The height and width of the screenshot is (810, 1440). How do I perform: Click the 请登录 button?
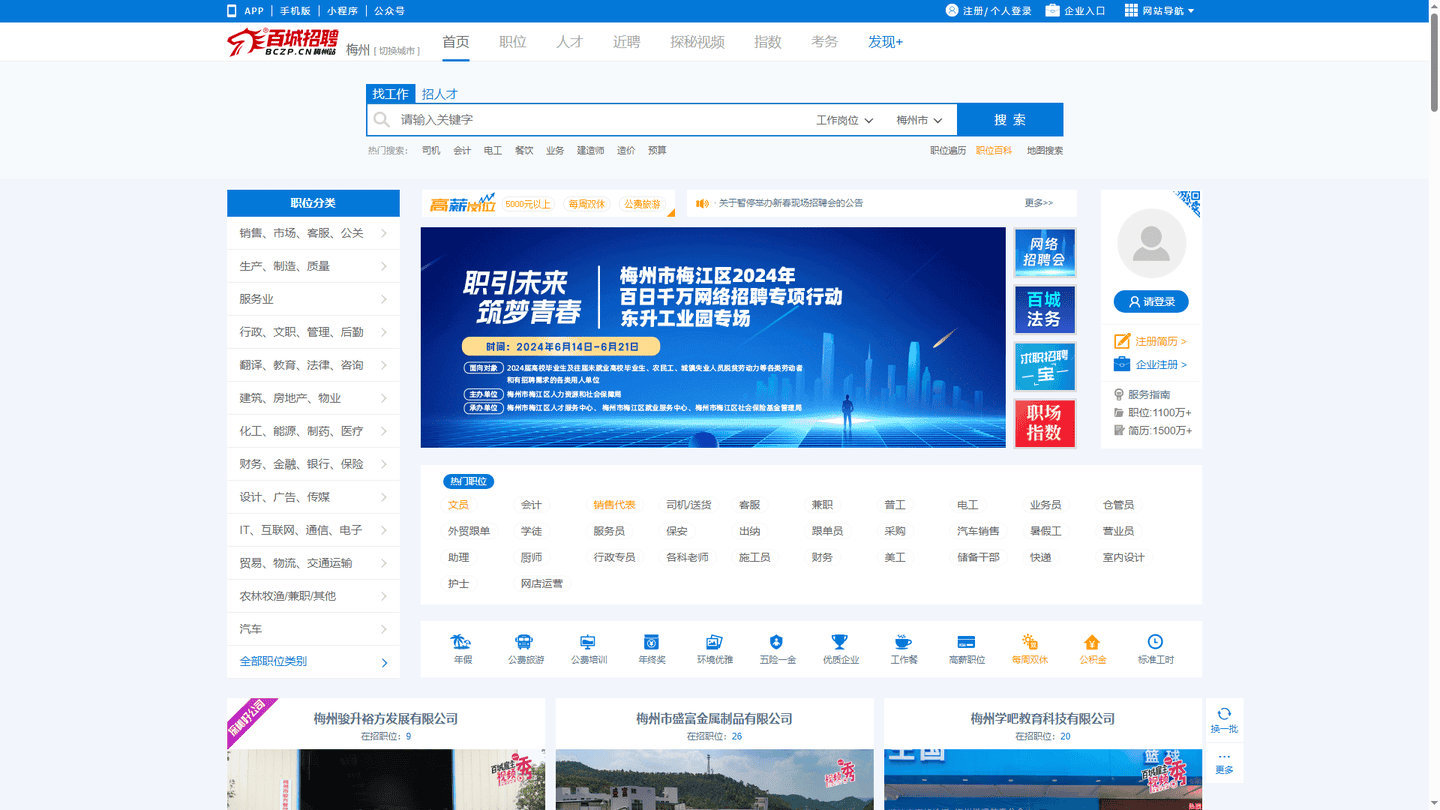click(x=1151, y=301)
